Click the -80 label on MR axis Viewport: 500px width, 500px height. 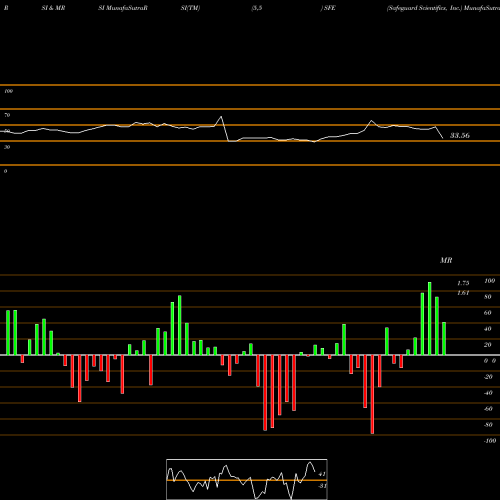488,425
